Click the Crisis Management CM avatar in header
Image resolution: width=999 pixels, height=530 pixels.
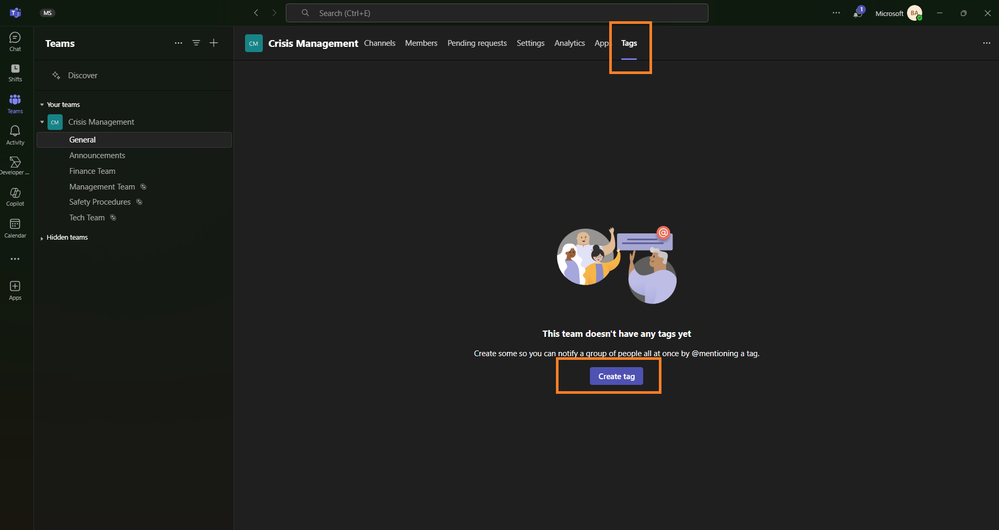click(254, 43)
